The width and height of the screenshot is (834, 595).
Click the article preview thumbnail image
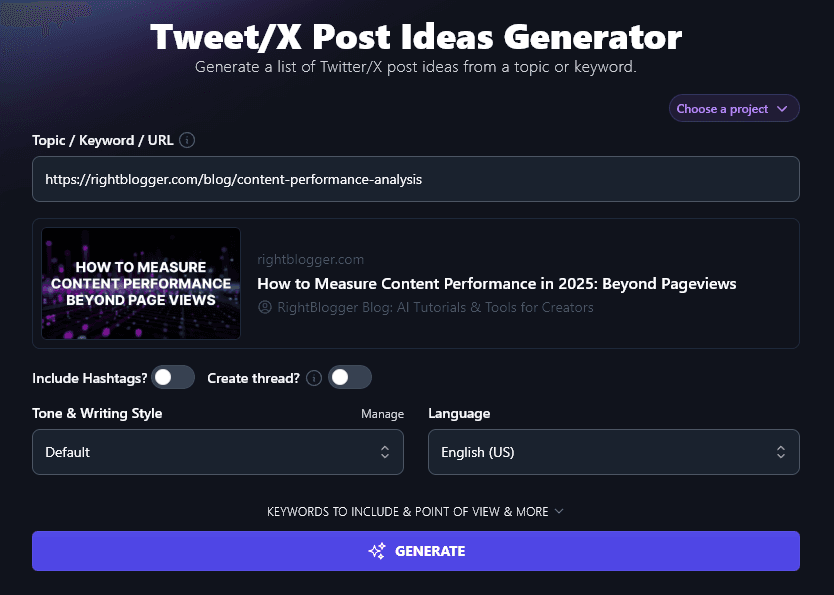(x=140, y=283)
